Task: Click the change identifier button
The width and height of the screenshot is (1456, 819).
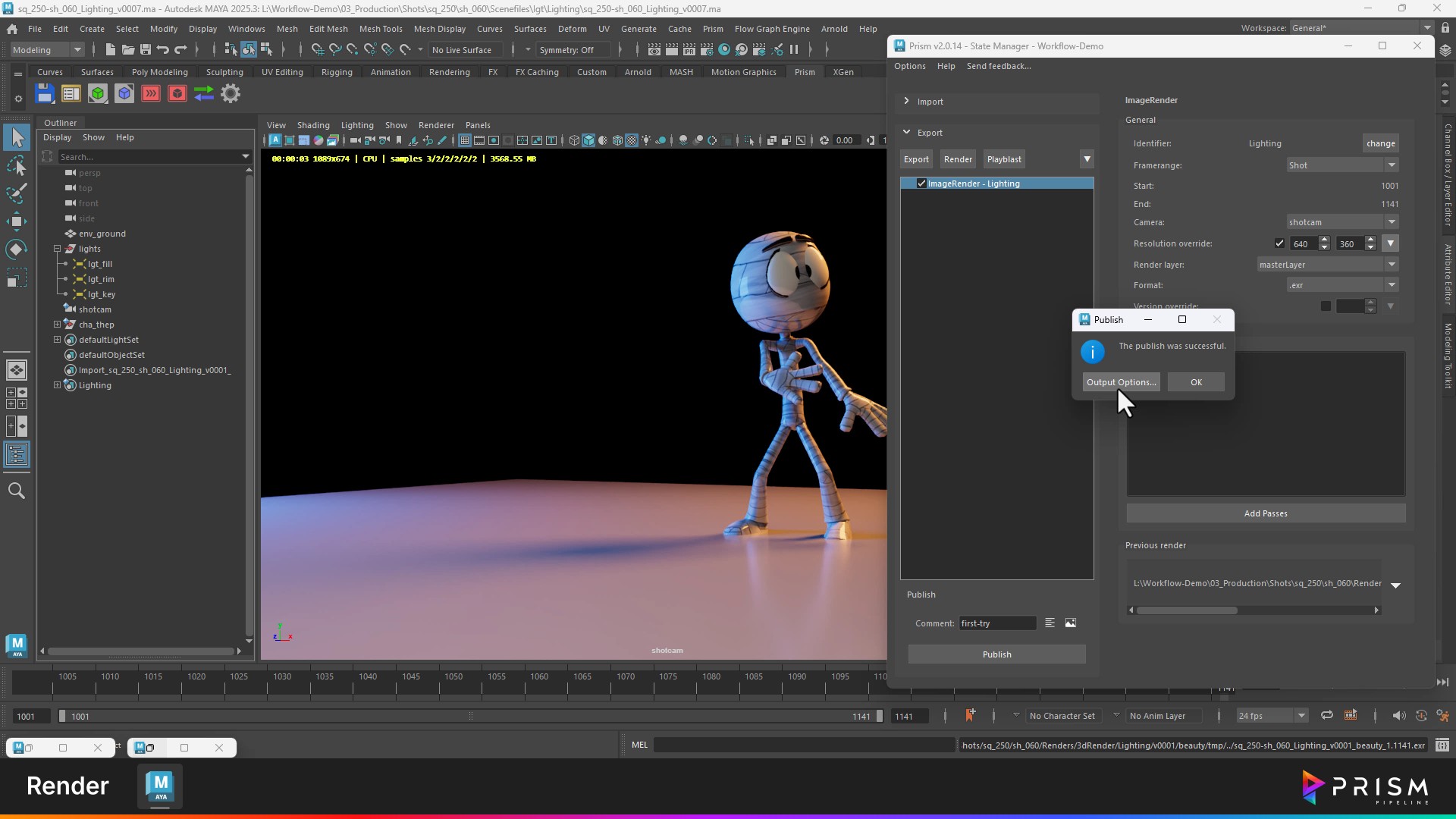Action: (x=1380, y=143)
